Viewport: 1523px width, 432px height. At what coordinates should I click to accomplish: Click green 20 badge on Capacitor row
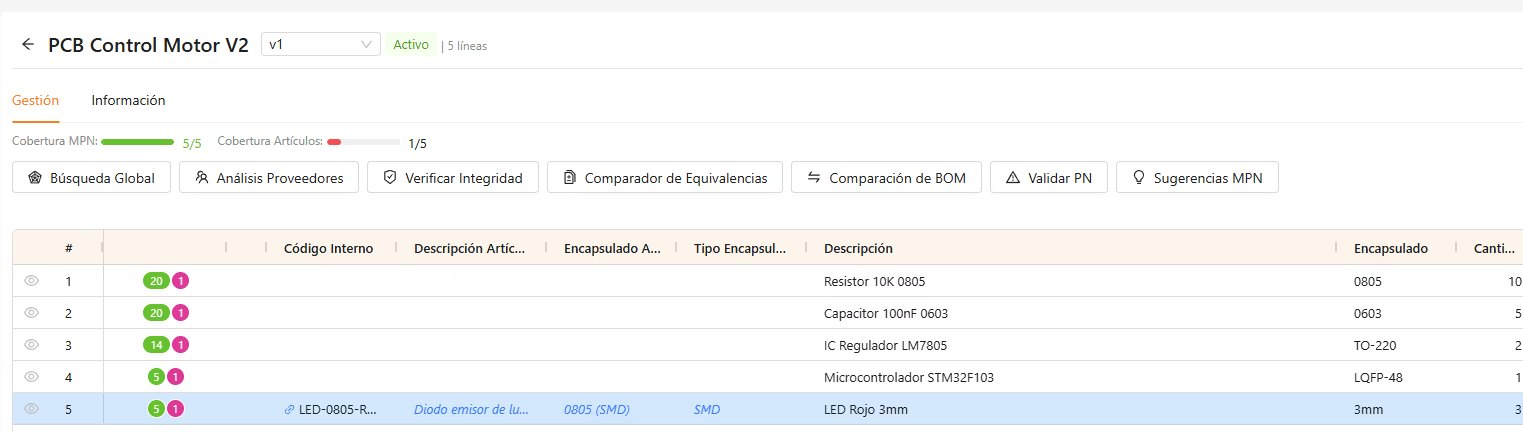click(156, 313)
